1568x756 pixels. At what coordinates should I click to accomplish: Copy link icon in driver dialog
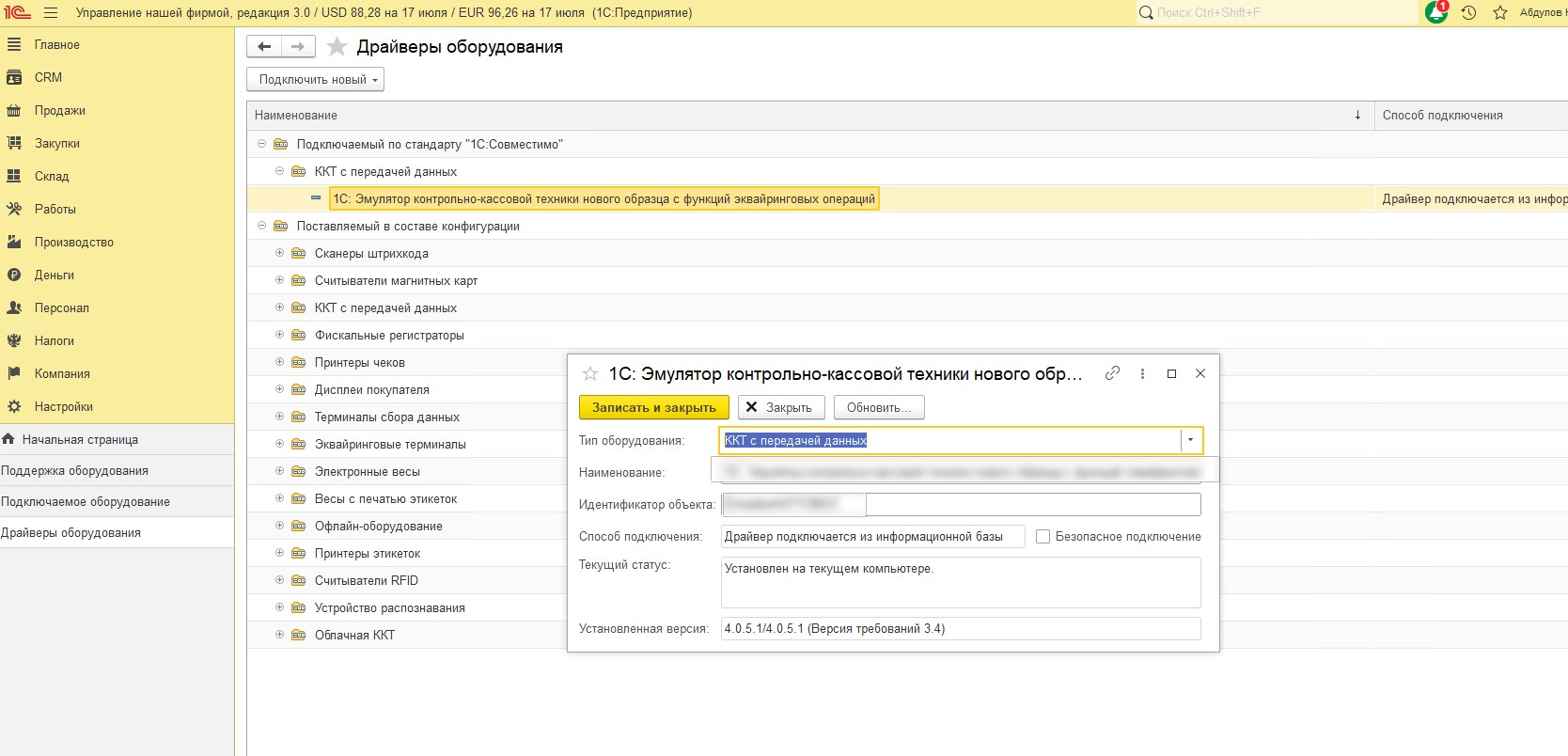pos(1112,373)
